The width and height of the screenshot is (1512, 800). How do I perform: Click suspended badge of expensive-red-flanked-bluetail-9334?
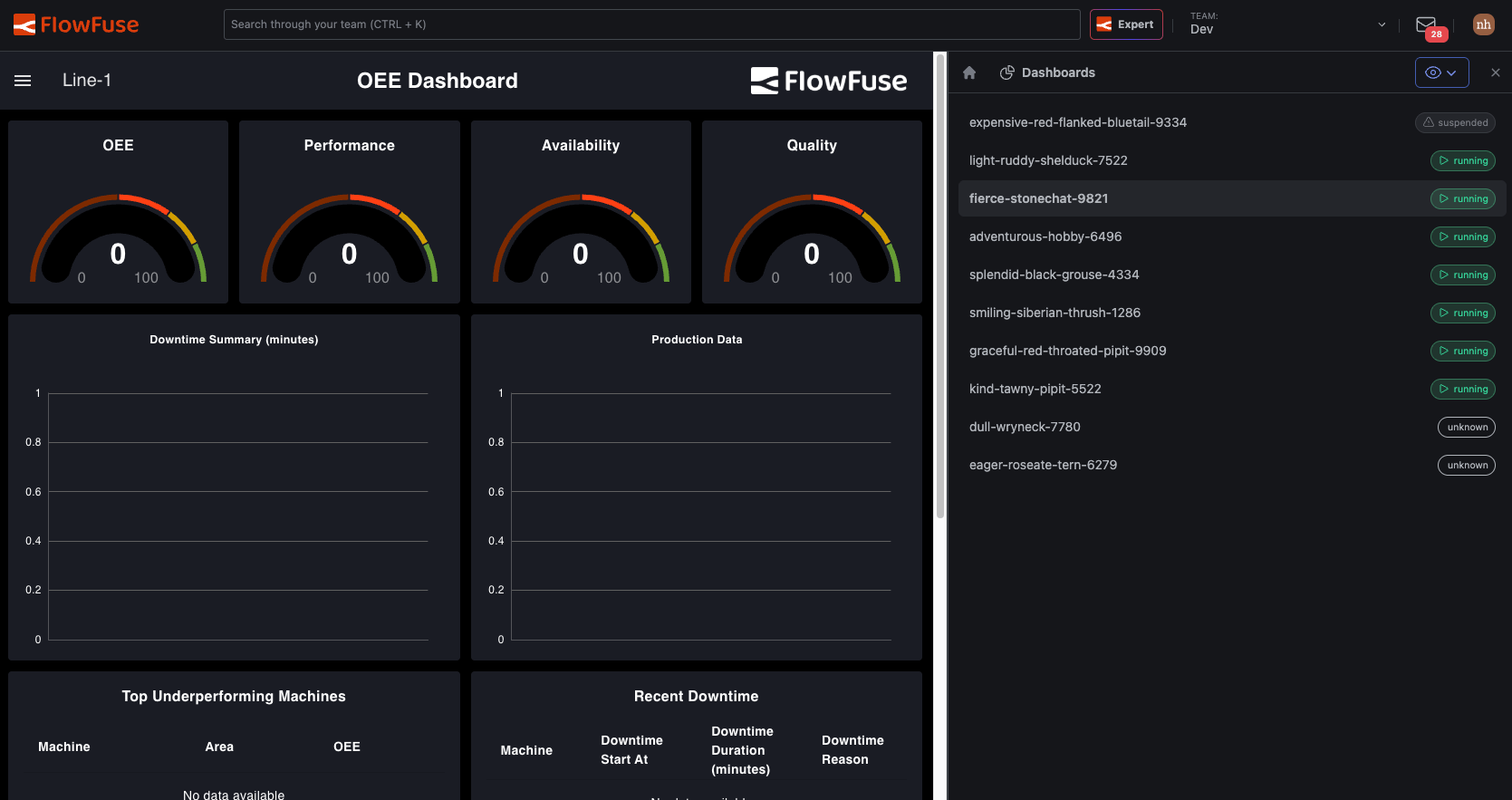click(x=1455, y=122)
